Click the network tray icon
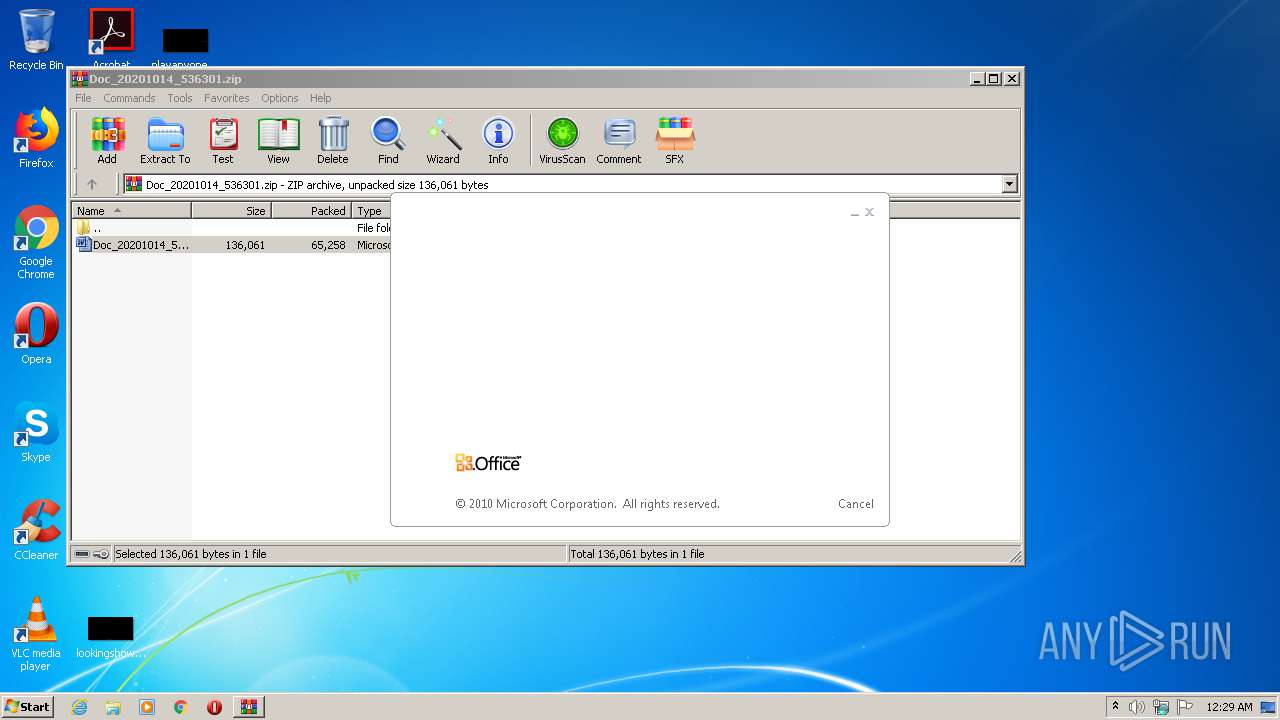 (x=1160, y=707)
